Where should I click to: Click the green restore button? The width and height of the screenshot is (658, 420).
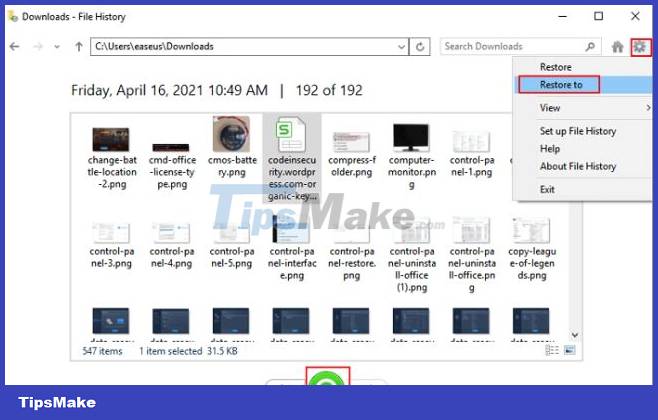coord(327,377)
